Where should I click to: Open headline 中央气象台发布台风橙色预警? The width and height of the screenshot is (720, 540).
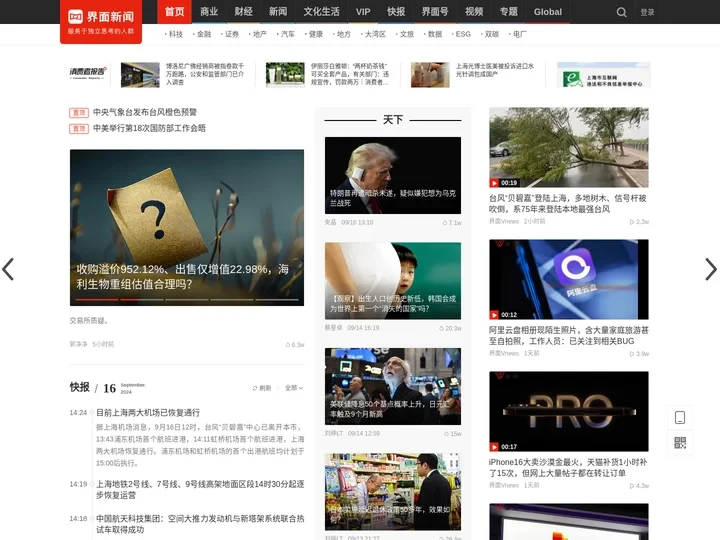(145, 112)
